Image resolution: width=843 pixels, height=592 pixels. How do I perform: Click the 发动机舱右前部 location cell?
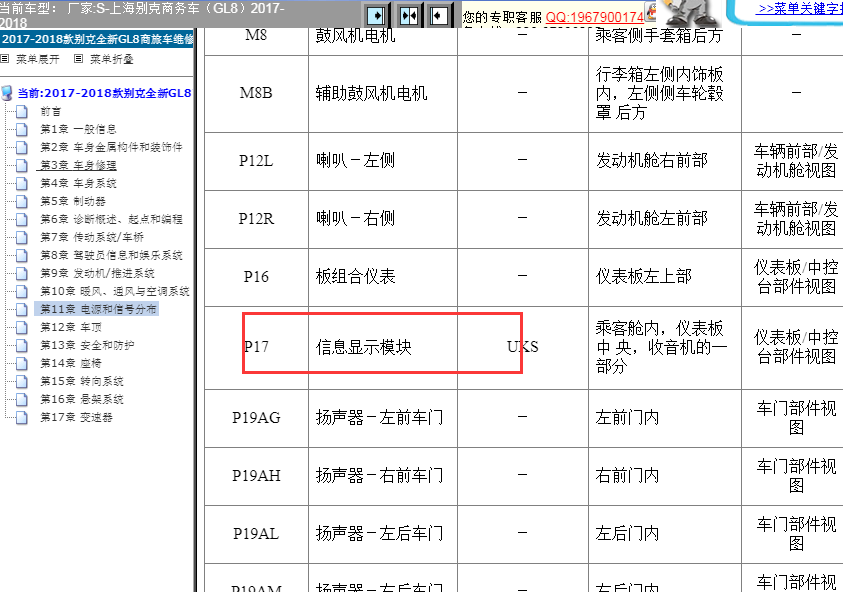665,161
